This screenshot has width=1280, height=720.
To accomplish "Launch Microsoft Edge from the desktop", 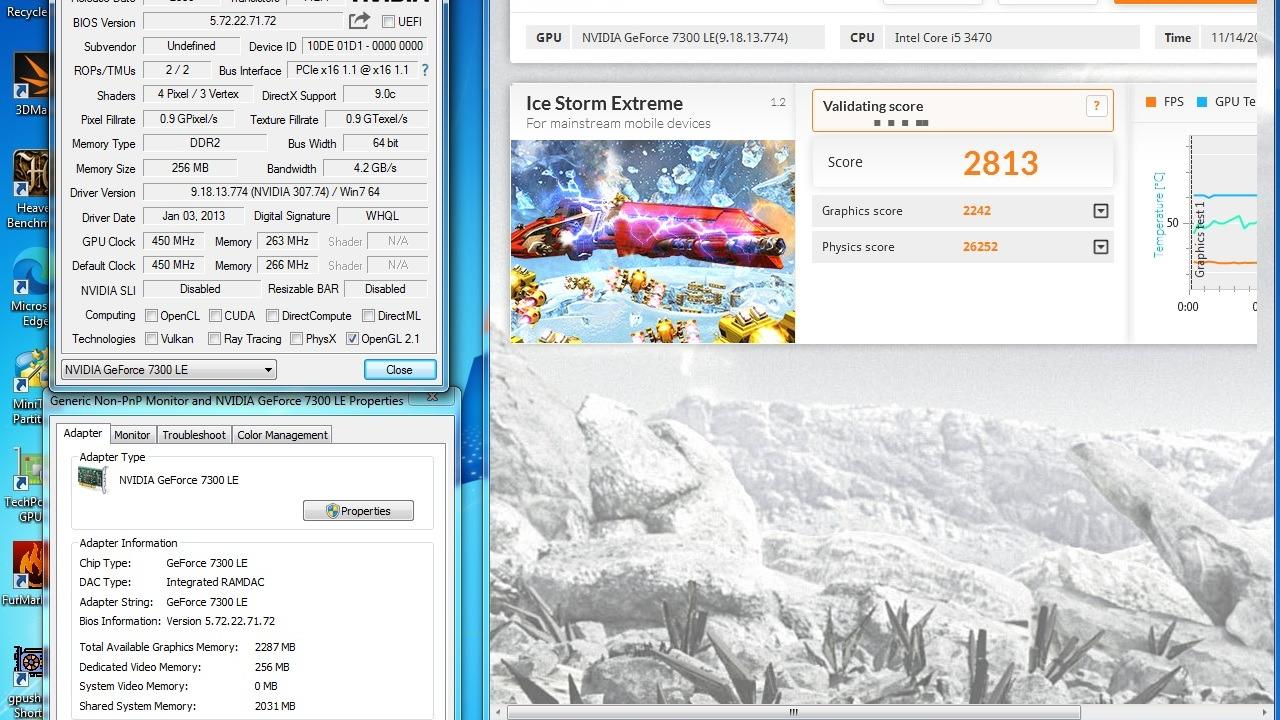I will coord(28,280).
